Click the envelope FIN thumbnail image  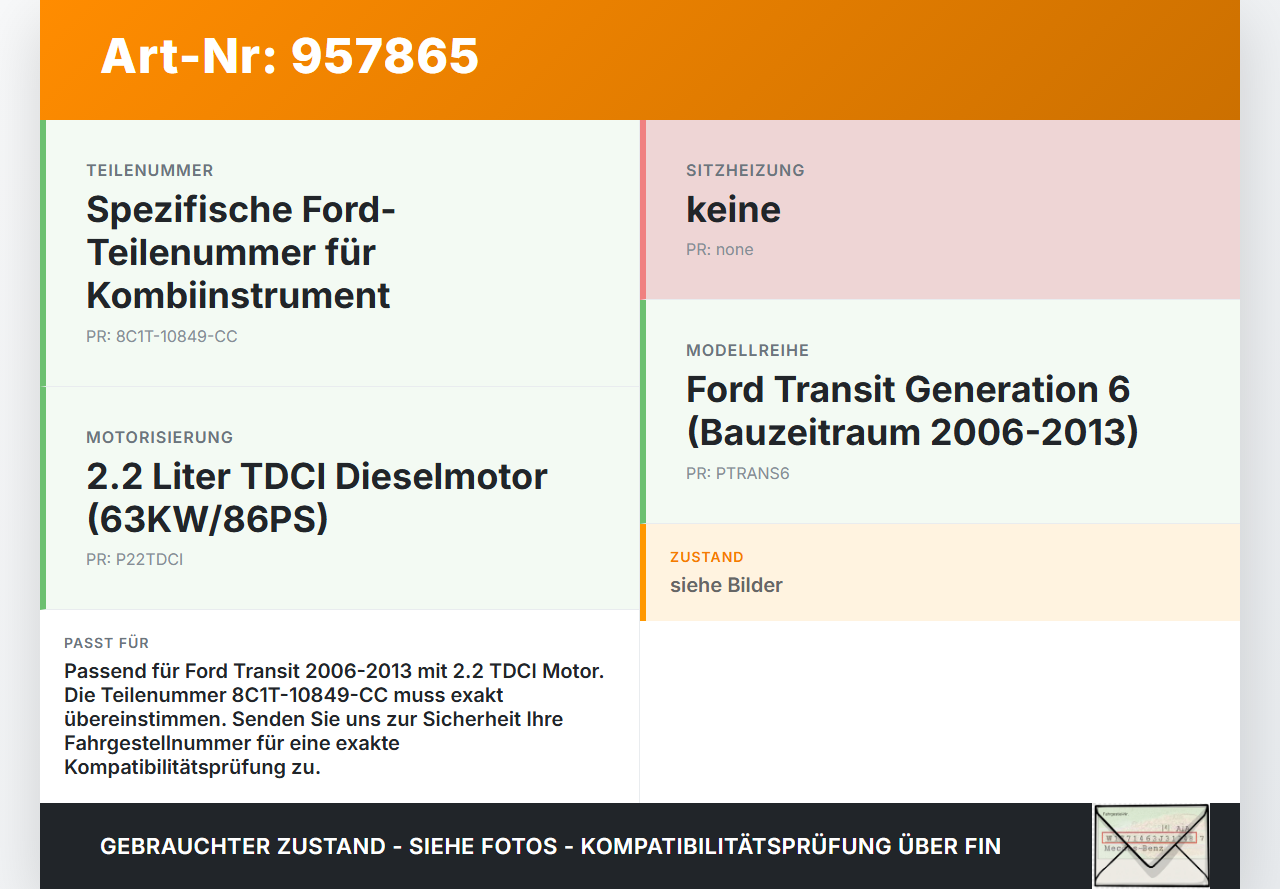(1151, 845)
